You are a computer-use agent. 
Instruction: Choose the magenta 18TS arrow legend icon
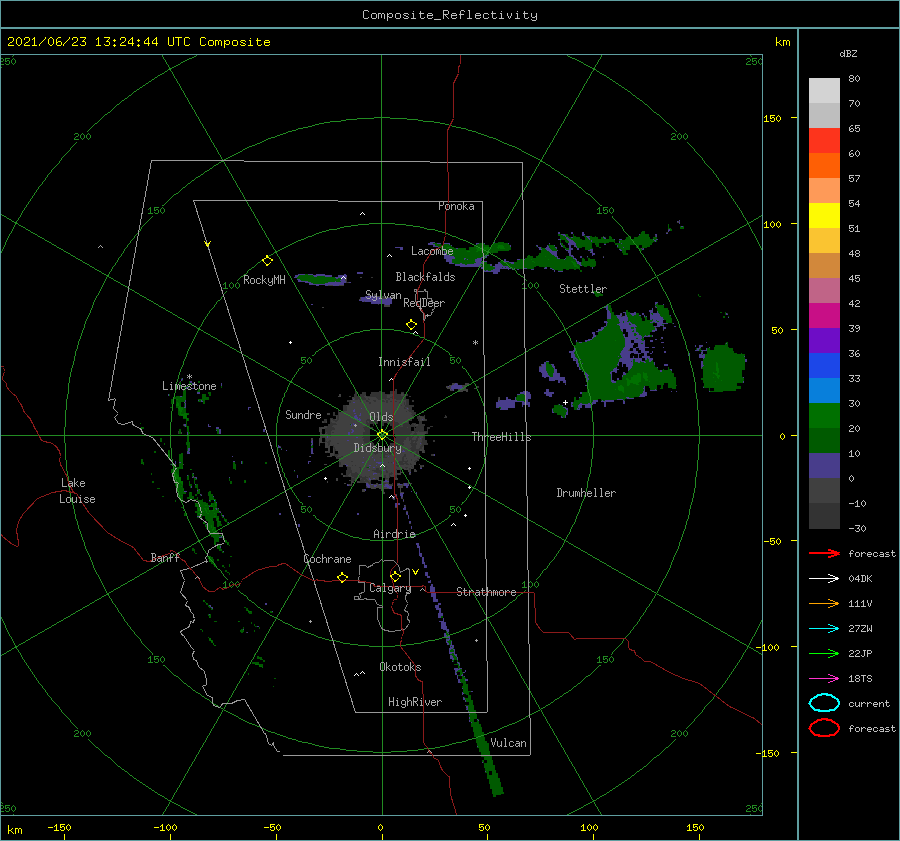pos(824,679)
